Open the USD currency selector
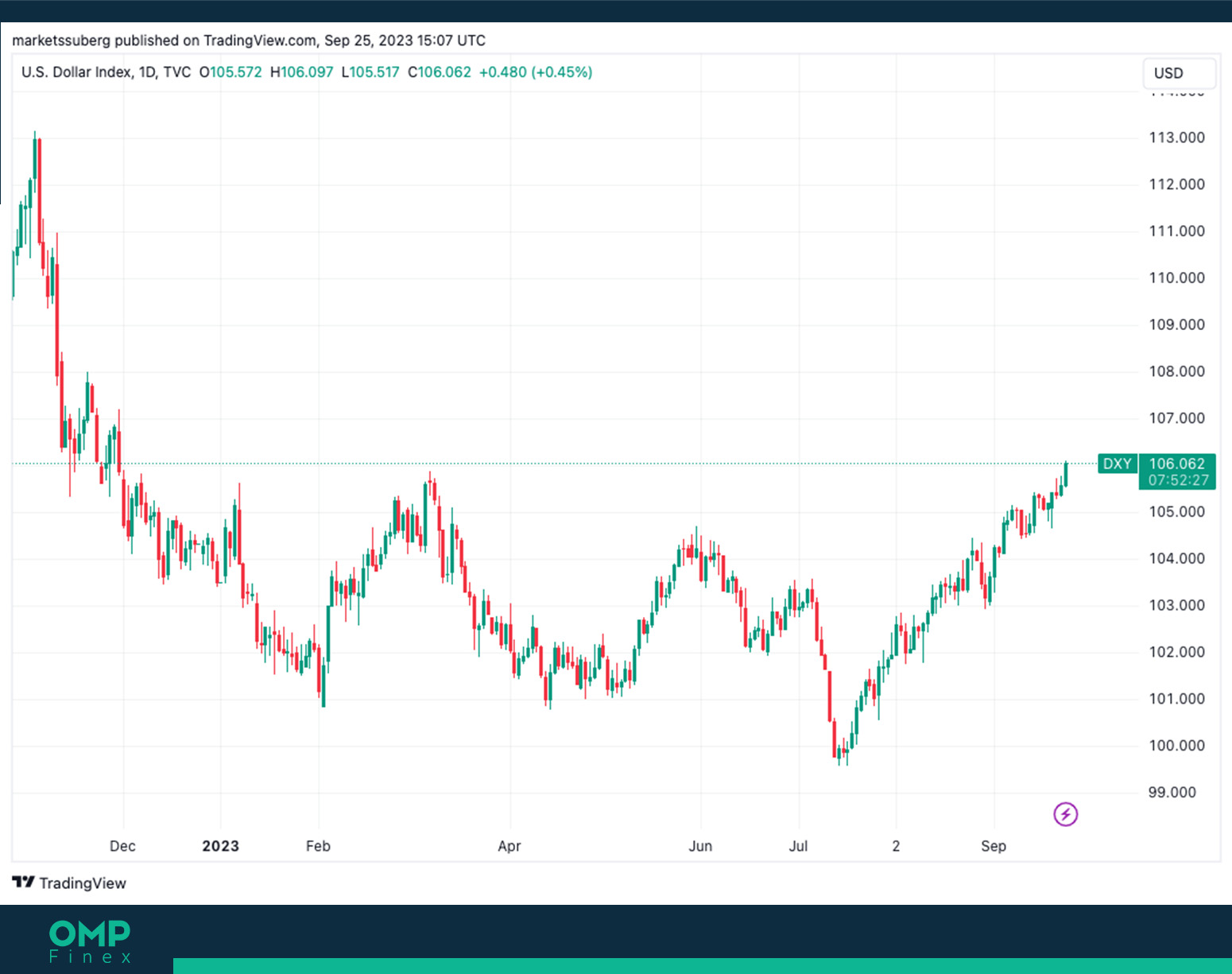The height and width of the screenshot is (974, 1232). (1180, 73)
